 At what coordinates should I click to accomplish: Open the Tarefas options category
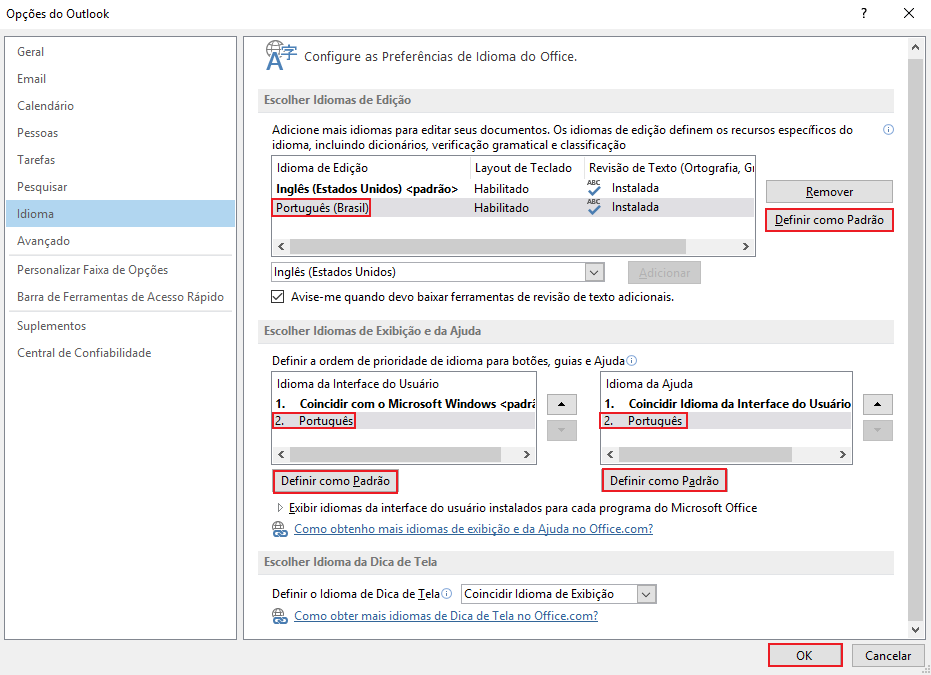click(121, 160)
